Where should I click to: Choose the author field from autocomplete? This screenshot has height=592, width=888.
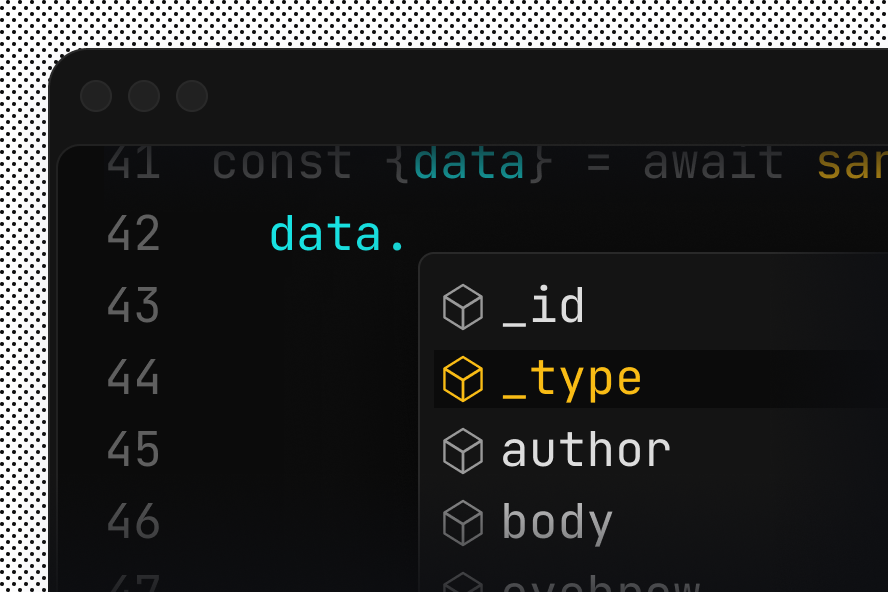coord(586,449)
